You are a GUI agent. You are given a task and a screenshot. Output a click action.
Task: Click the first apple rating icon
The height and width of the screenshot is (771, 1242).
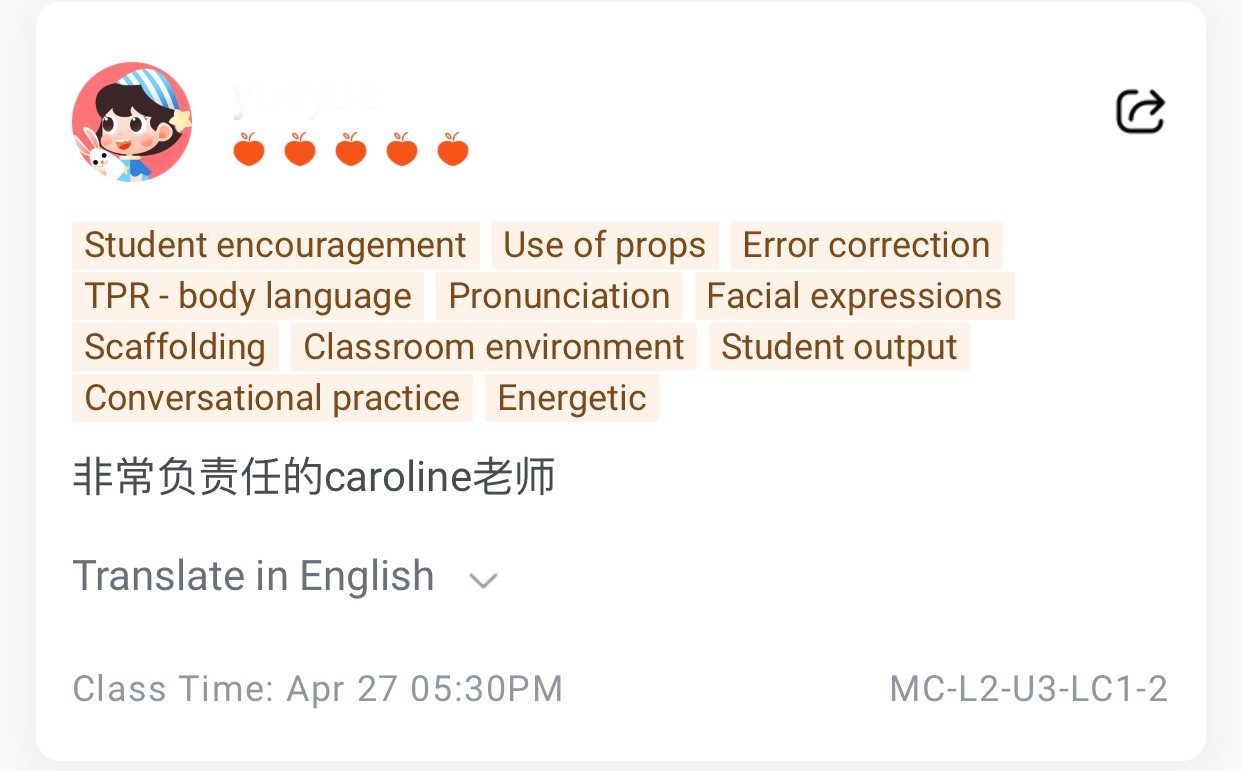point(249,150)
